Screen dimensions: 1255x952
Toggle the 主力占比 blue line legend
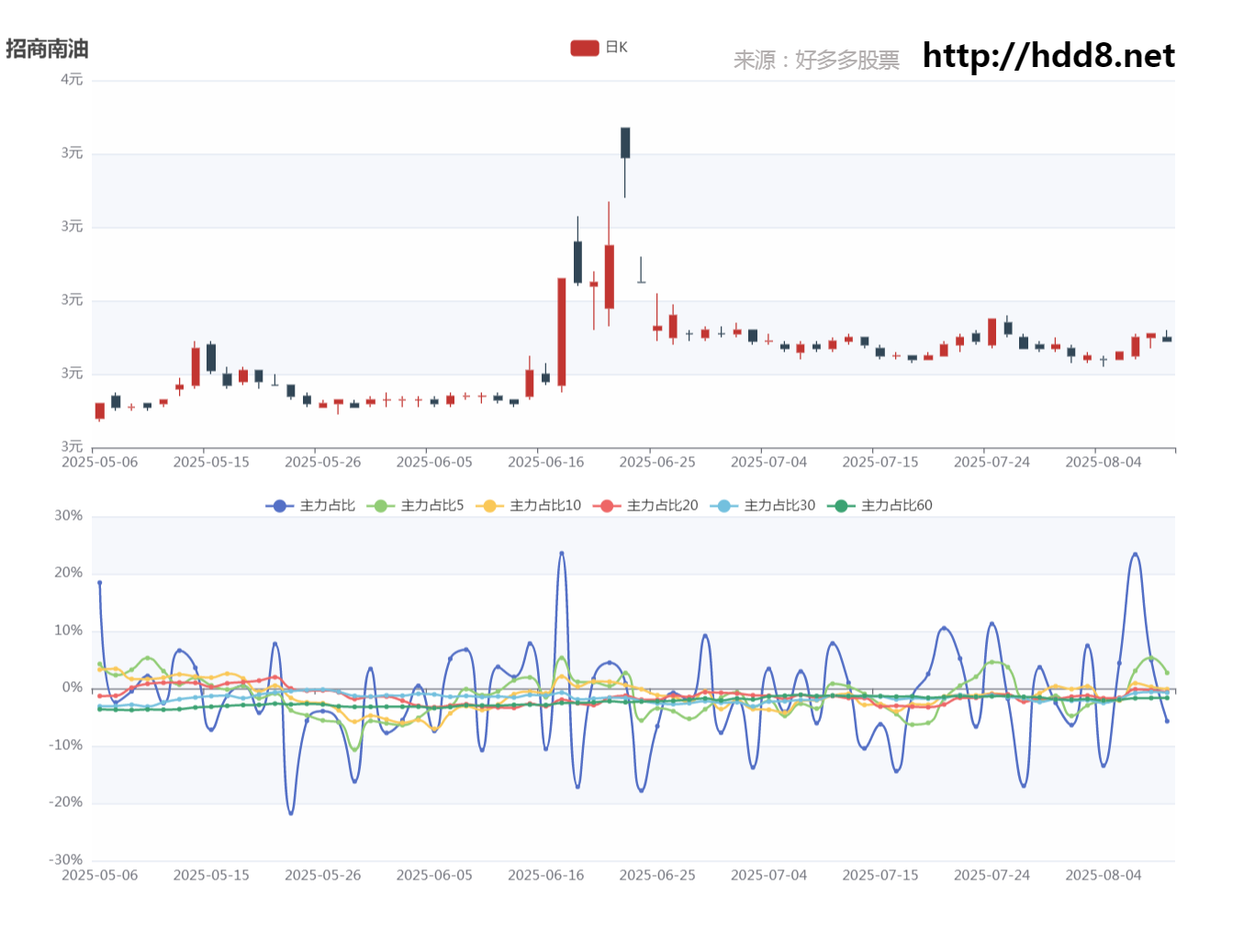point(310,506)
